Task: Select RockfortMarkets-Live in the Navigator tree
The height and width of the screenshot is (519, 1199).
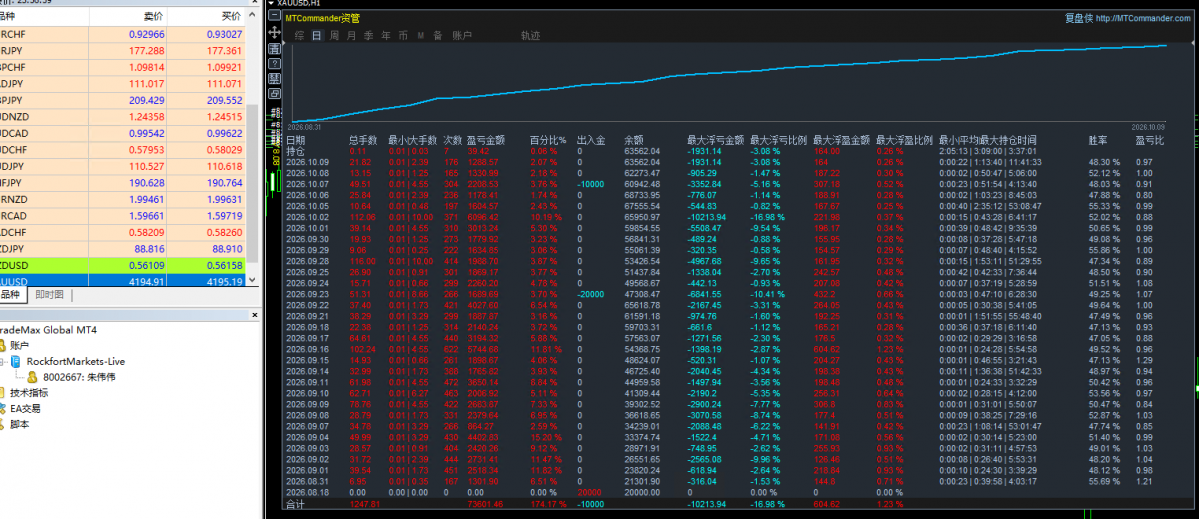Action: click(76, 362)
